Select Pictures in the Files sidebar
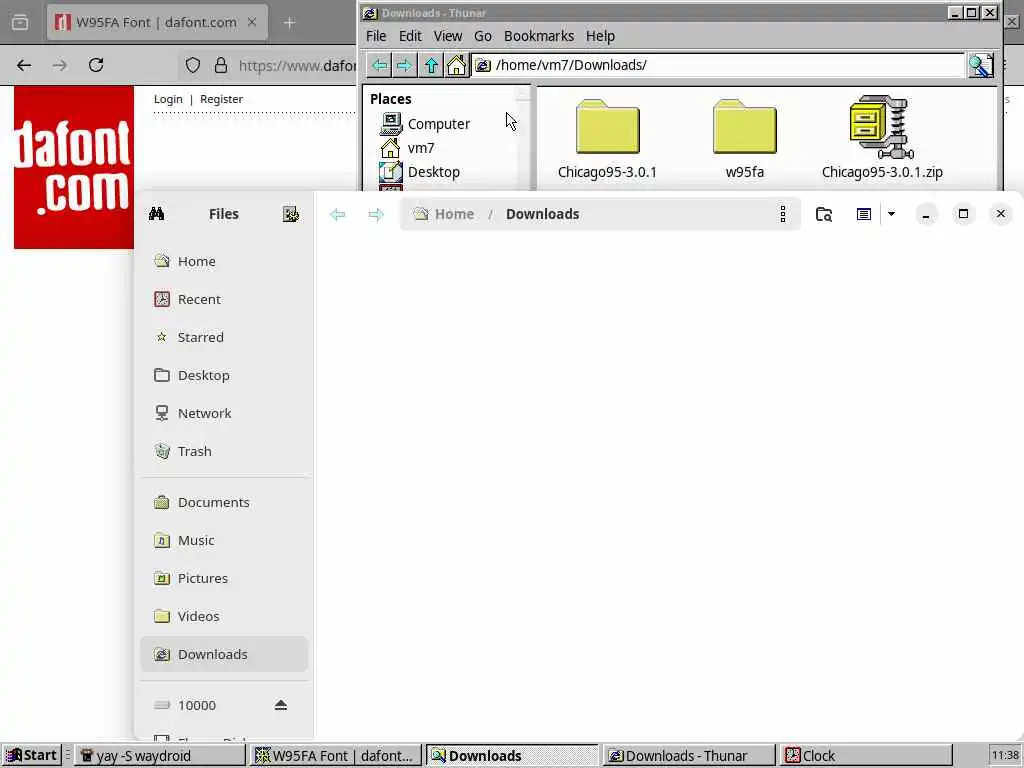Viewport: 1024px width, 768px height. pyautogui.click(x=224, y=578)
